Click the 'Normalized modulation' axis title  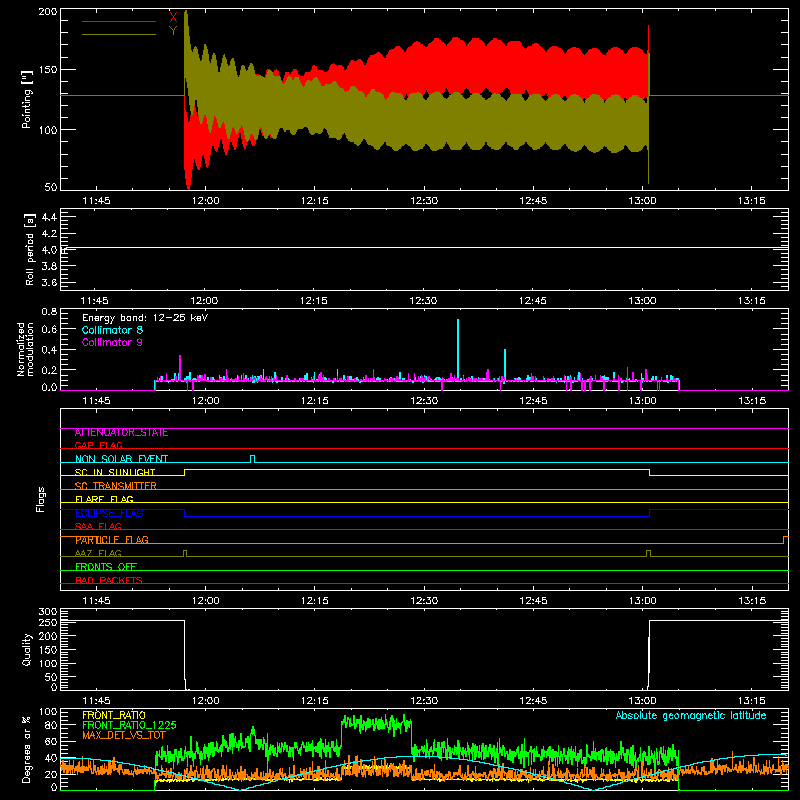coord(26,349)
